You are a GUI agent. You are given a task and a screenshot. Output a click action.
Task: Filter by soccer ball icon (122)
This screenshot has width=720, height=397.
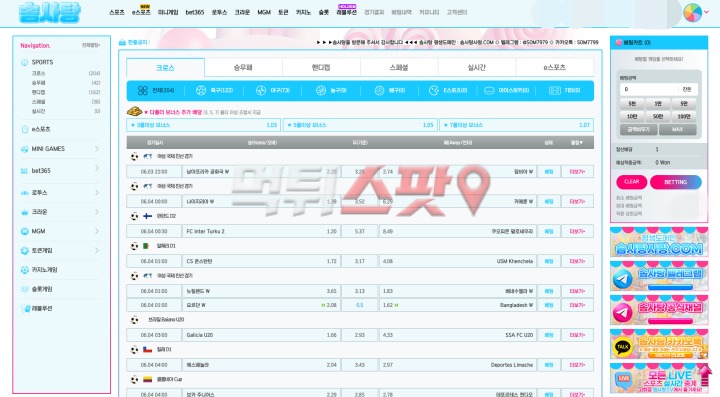click(x=201, y=91)
